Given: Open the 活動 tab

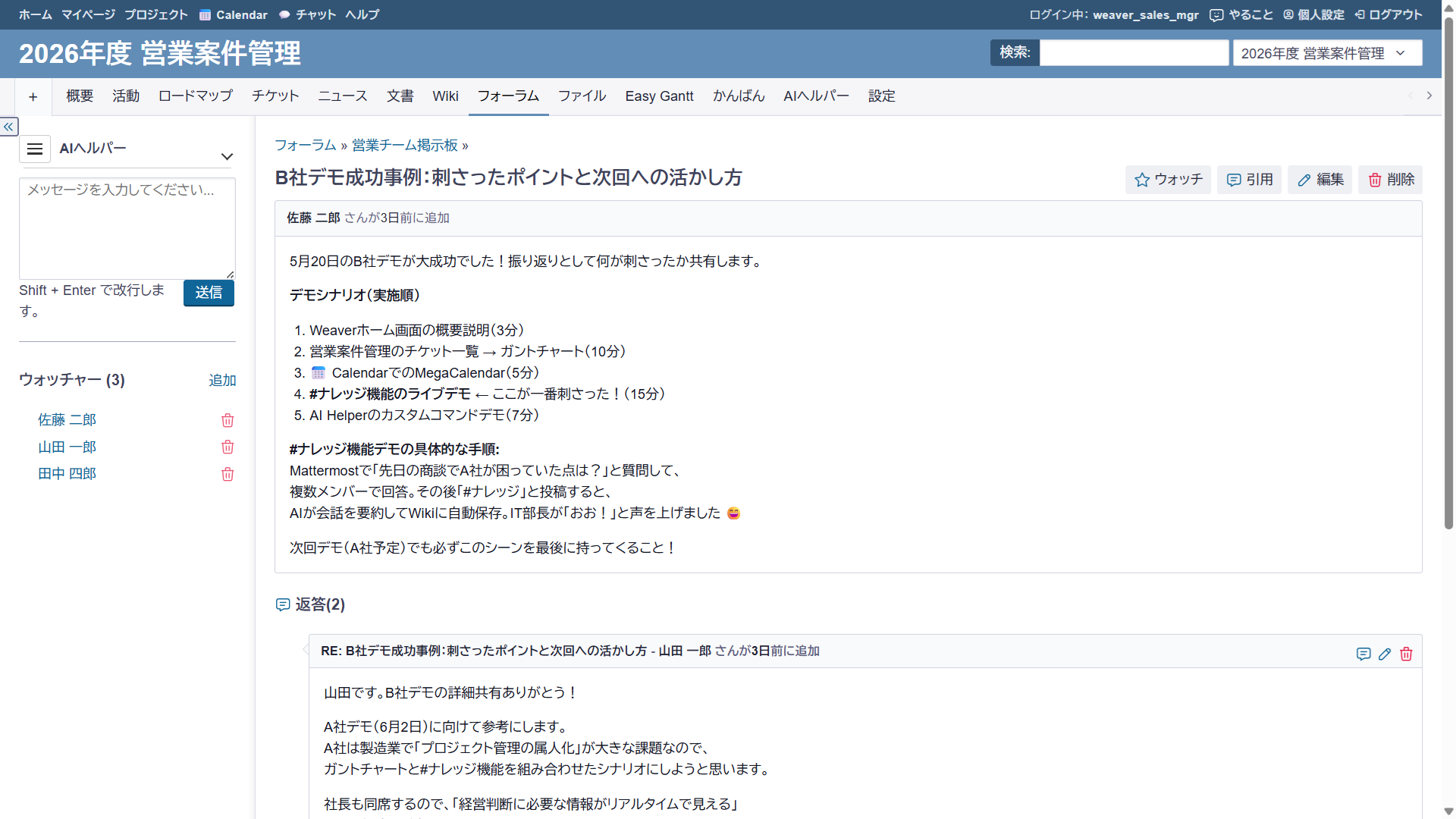Looking at the screenshot, I should [126, 96].
